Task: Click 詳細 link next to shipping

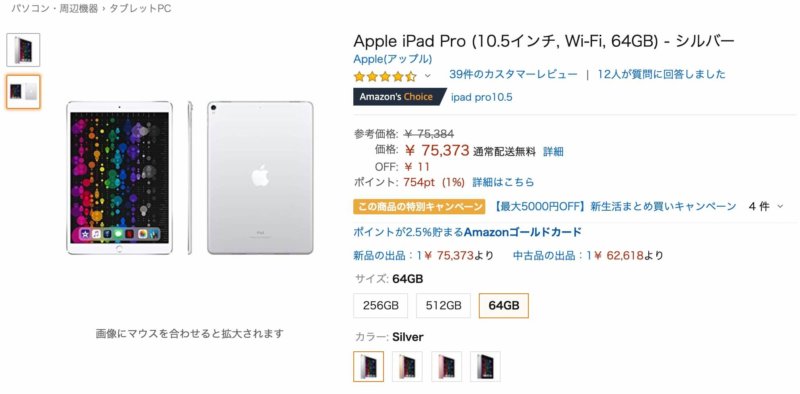Action: (x=553, y=152)
